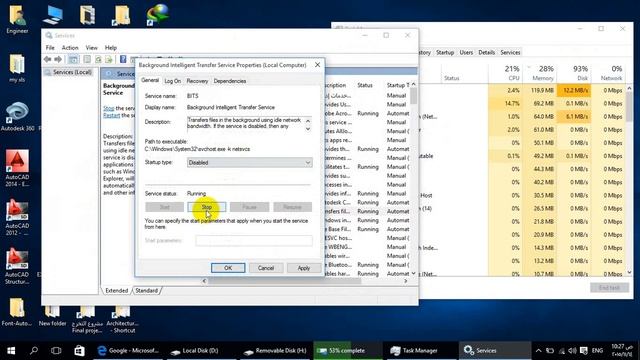Open the File menu in Services
This screenshot has height=360, width=640.
tap(50, 48)
